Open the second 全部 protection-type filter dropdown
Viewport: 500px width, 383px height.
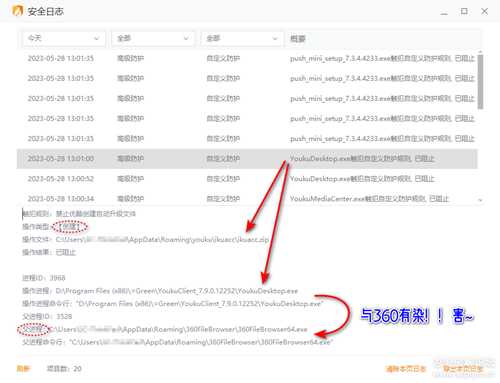click(x=153, y=39)
